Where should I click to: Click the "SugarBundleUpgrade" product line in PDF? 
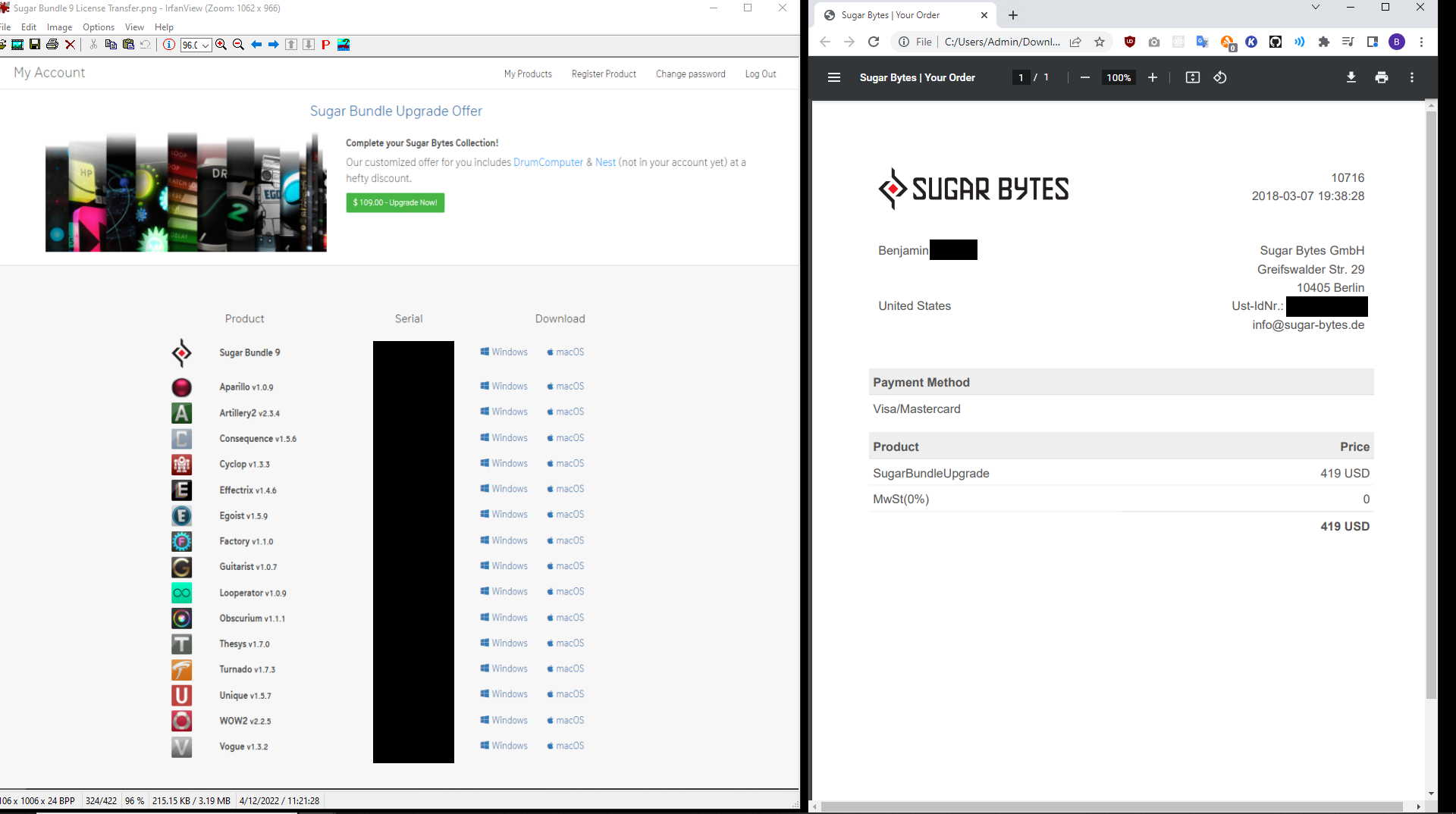[x=931, y=473]
